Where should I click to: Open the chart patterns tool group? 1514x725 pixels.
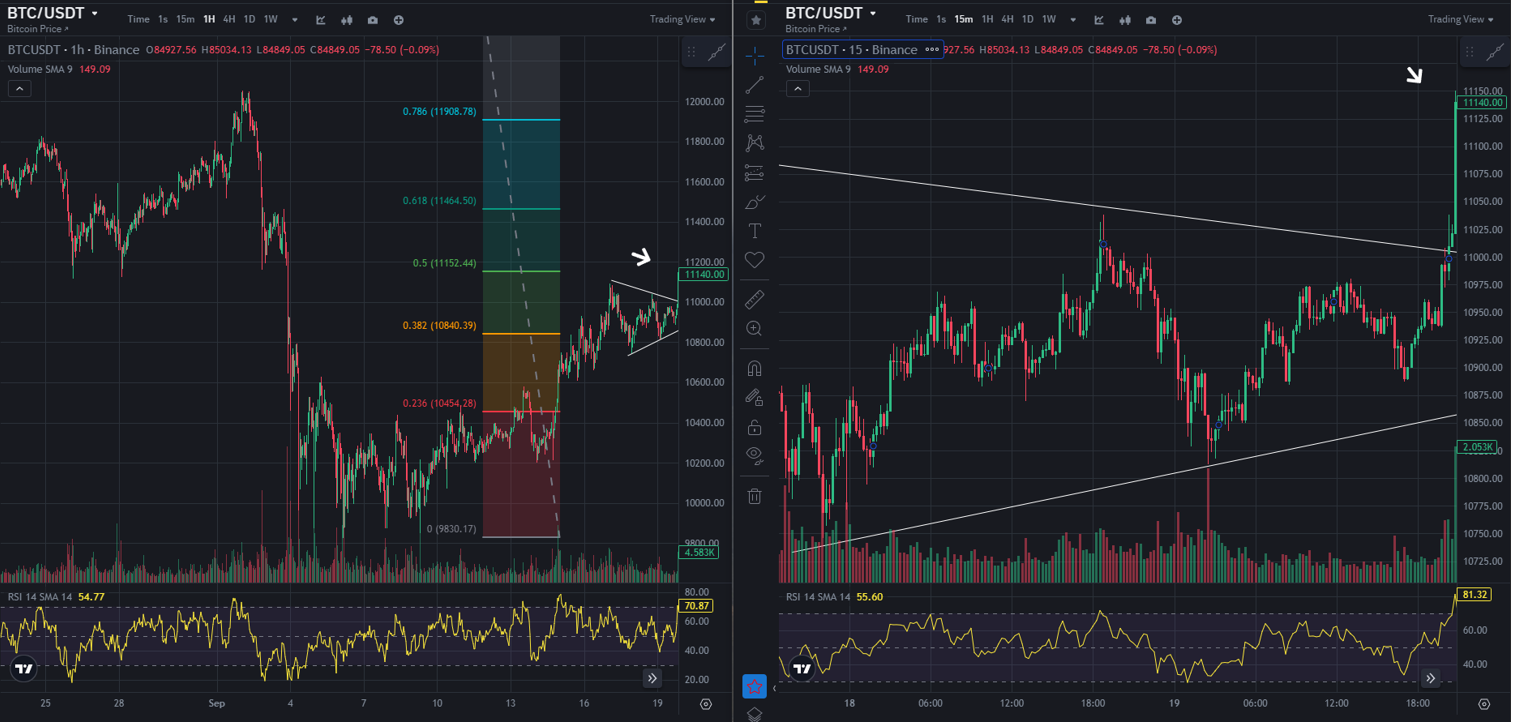[x=755, y=143]
